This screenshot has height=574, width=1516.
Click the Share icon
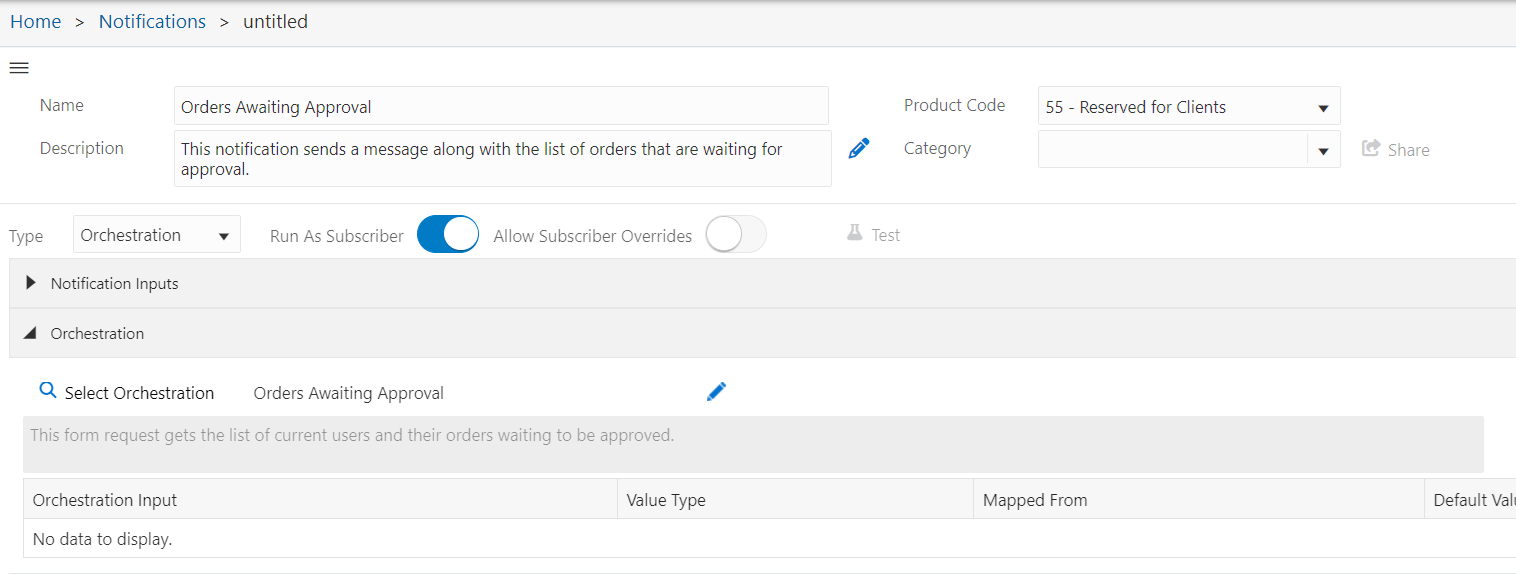point(1371,148)
